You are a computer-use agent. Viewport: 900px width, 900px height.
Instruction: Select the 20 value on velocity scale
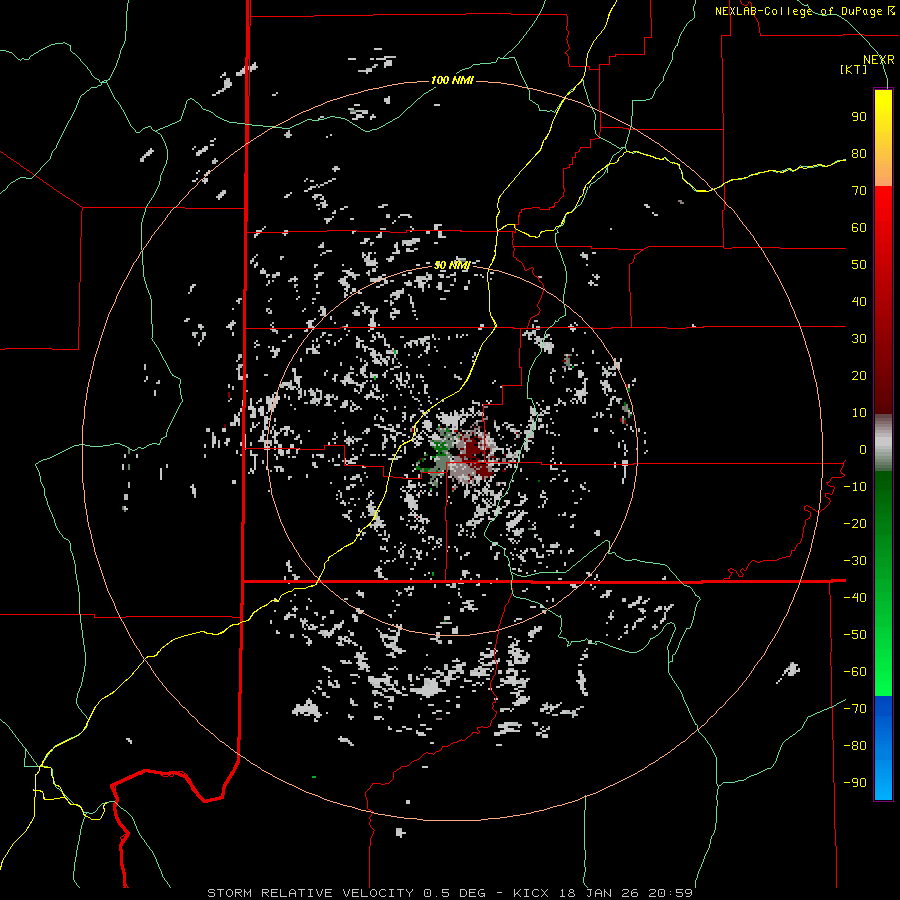(x=859, y=375)
